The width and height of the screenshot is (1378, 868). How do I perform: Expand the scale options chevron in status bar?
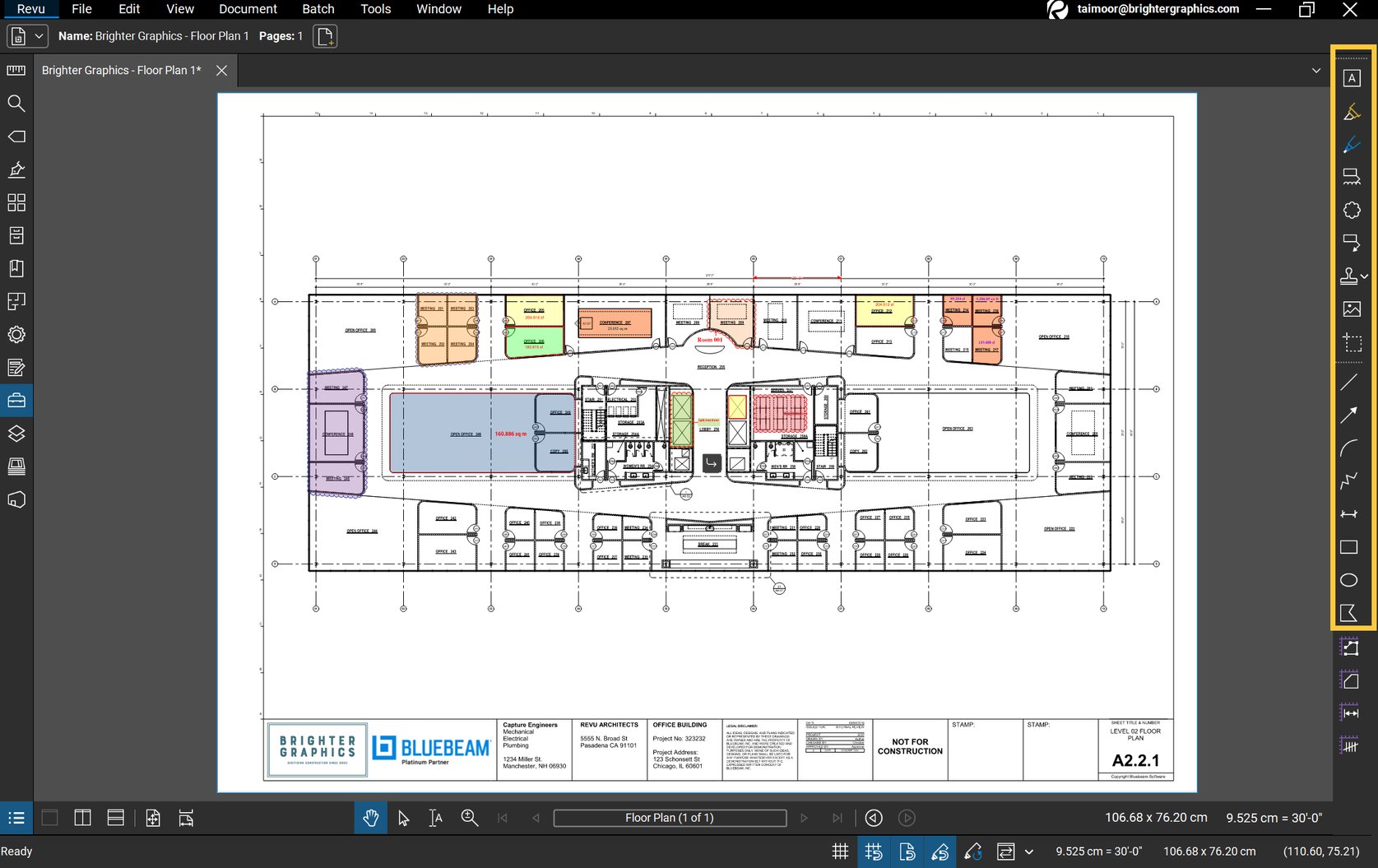click(x=1028, y=851)
